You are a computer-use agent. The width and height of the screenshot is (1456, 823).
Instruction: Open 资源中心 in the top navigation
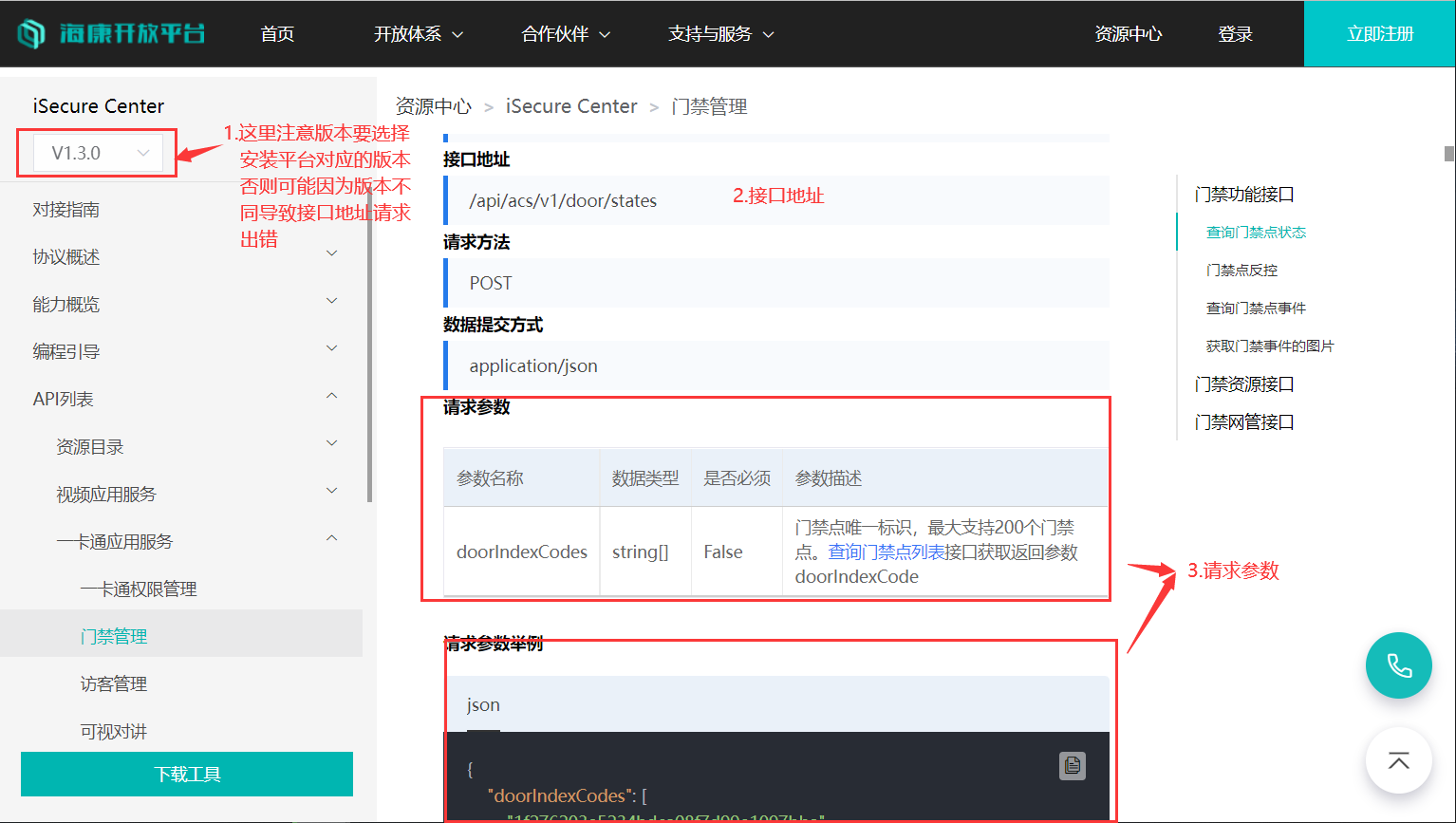click(x=1128, y=34)
